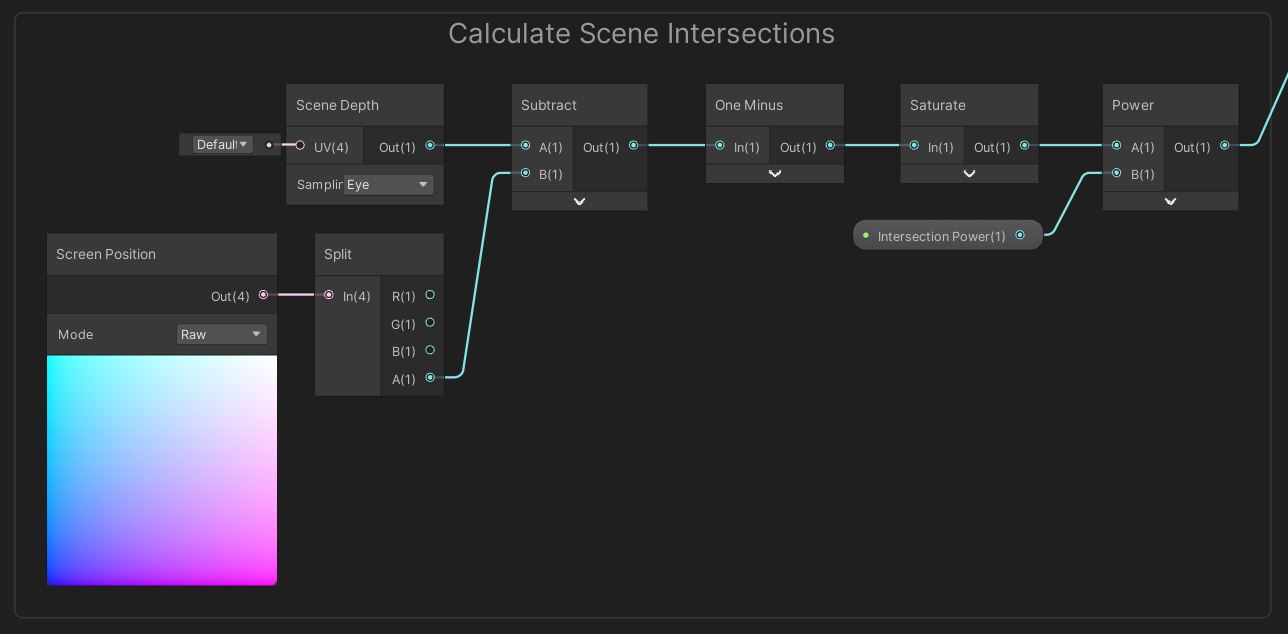This screenshot has width=1288, height=634.
Task: Collapse the Subtract node preview chevron
Action: click(579, 201)
